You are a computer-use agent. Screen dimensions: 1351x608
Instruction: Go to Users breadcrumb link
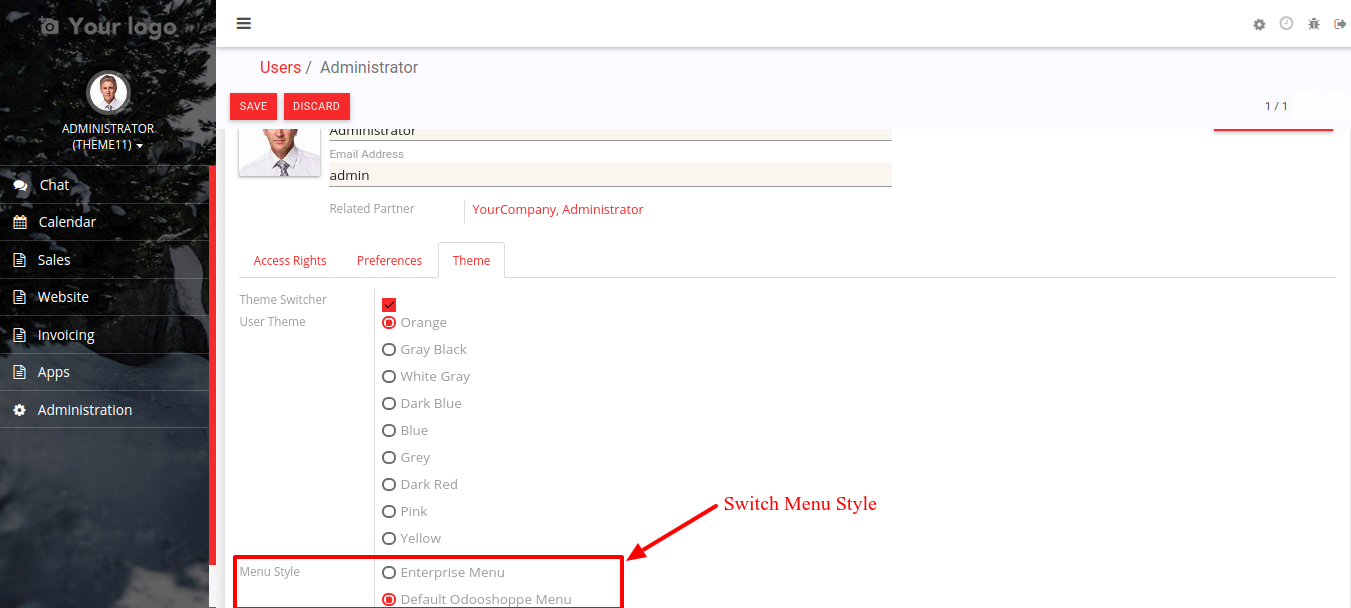tap(280, 68)
